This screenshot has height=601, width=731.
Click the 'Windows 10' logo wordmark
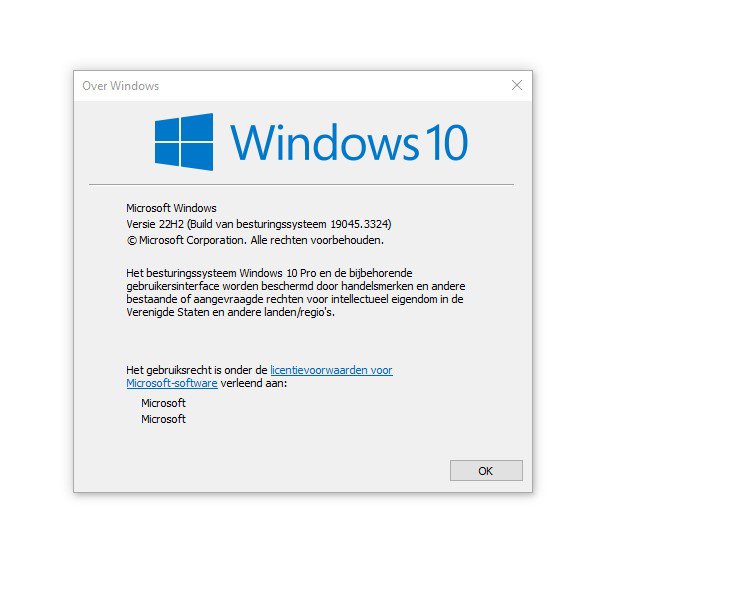click(349, 142)
